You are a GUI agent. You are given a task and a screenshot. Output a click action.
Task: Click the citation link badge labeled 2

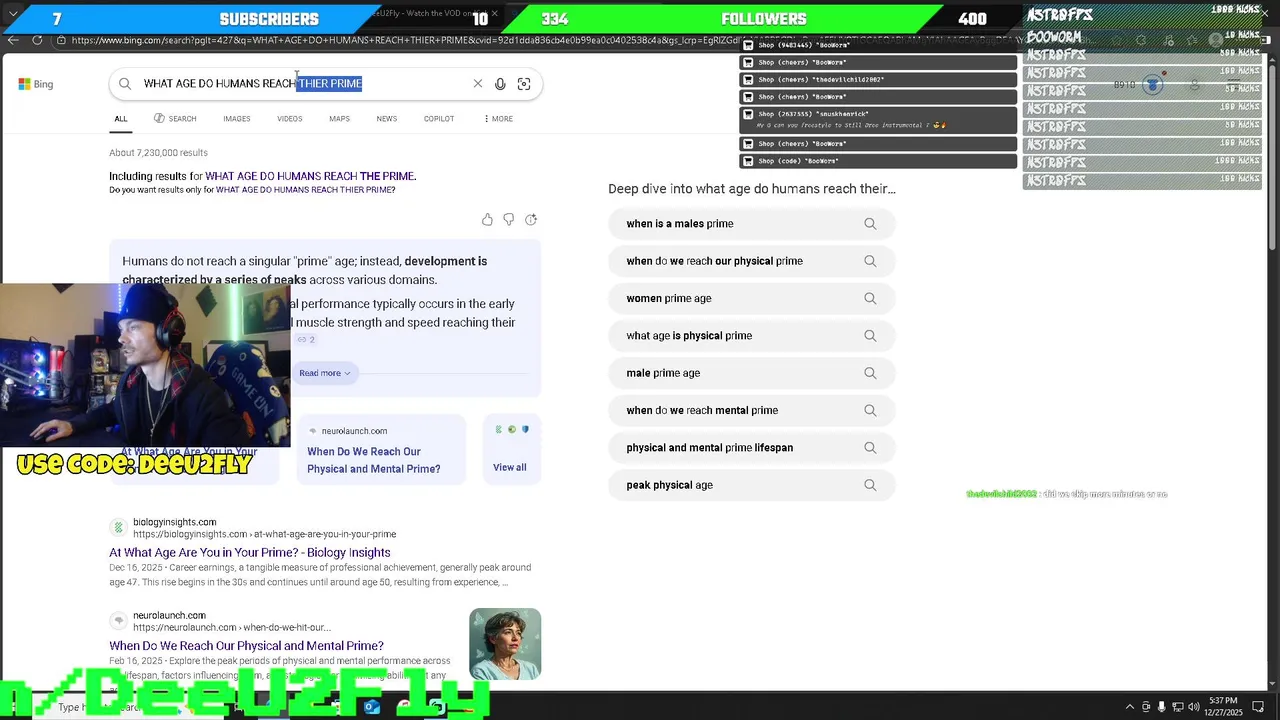pyautogui.click(x=306, y=340)
